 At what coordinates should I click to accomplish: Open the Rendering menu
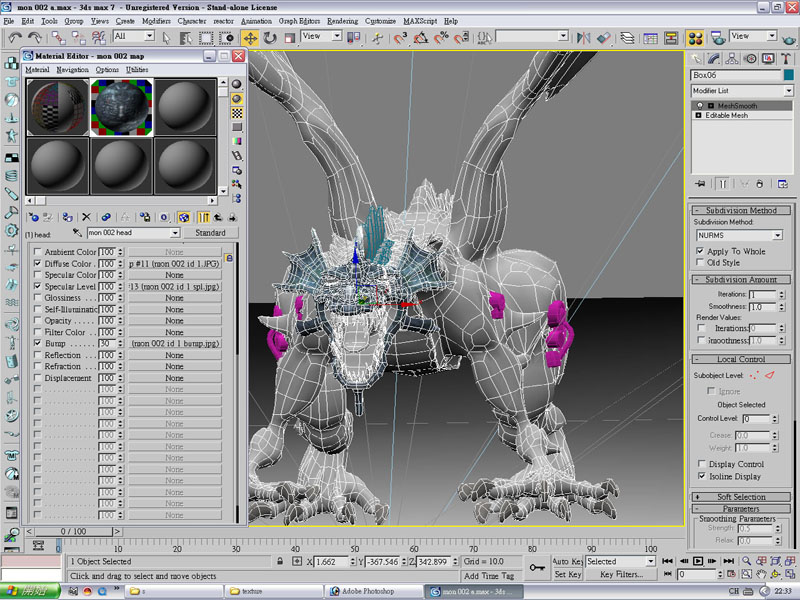point(342,21)
